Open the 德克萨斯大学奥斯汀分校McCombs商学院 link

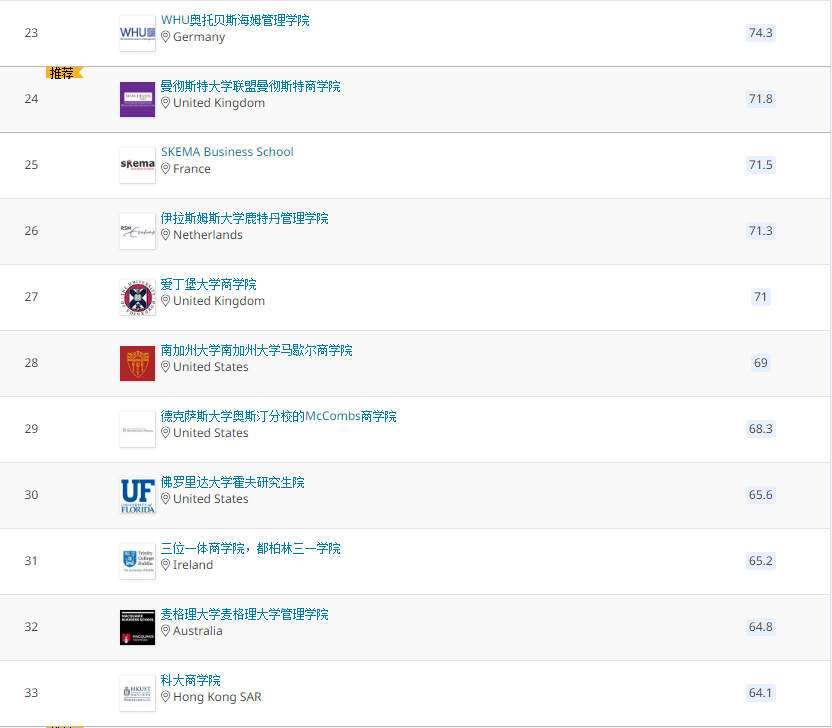(279, 416)
